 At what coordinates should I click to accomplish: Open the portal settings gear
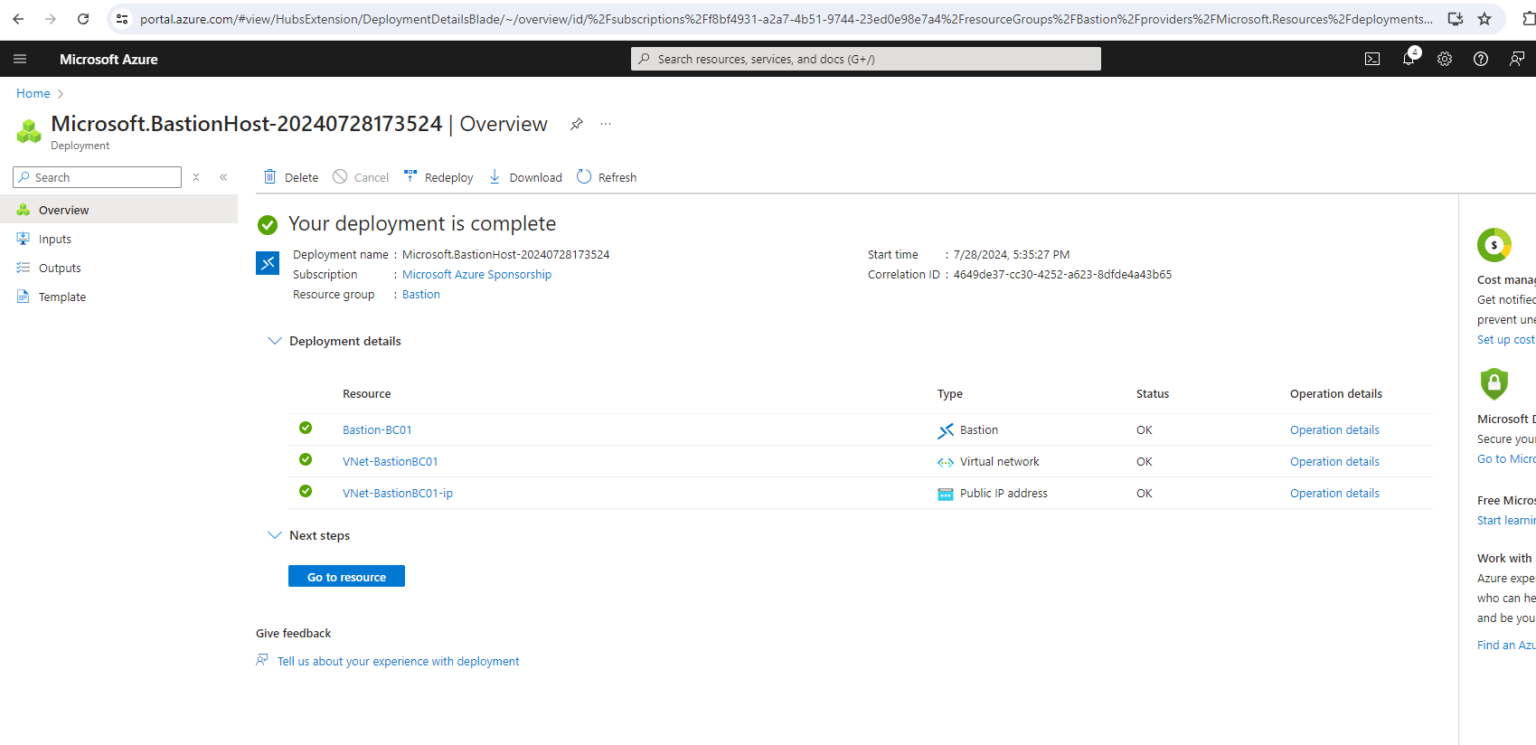click(x=1444, y=59)
